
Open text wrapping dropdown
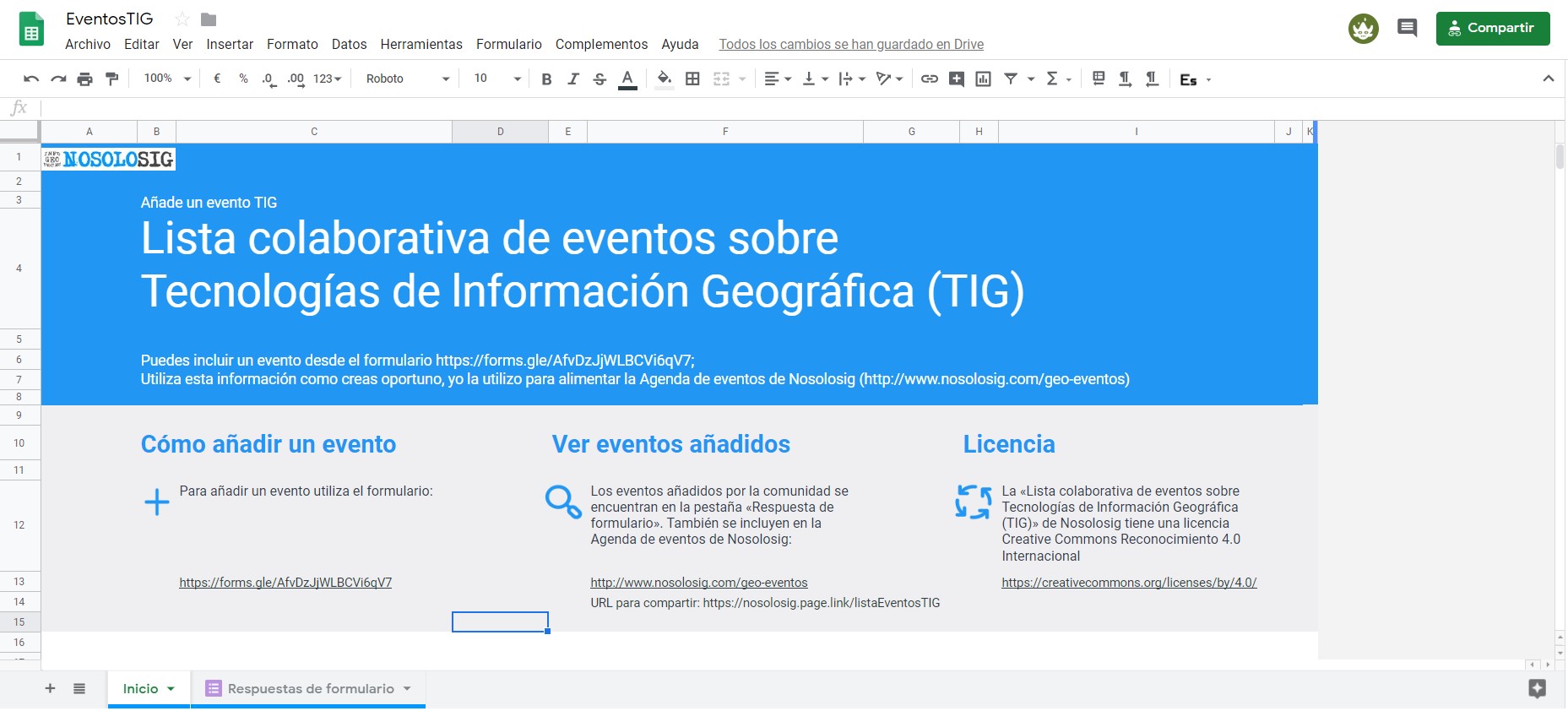point(851,79)
